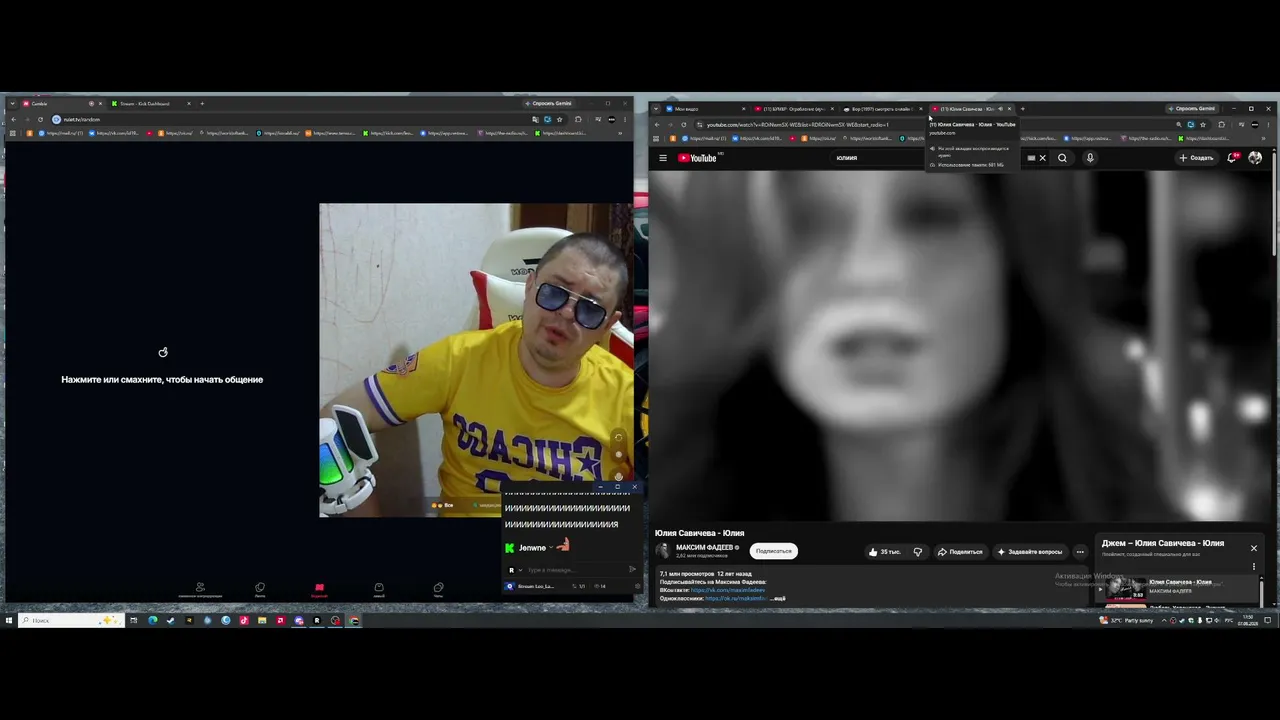Clear the YouTube search box text
1280x720 pixels.
1042,158
